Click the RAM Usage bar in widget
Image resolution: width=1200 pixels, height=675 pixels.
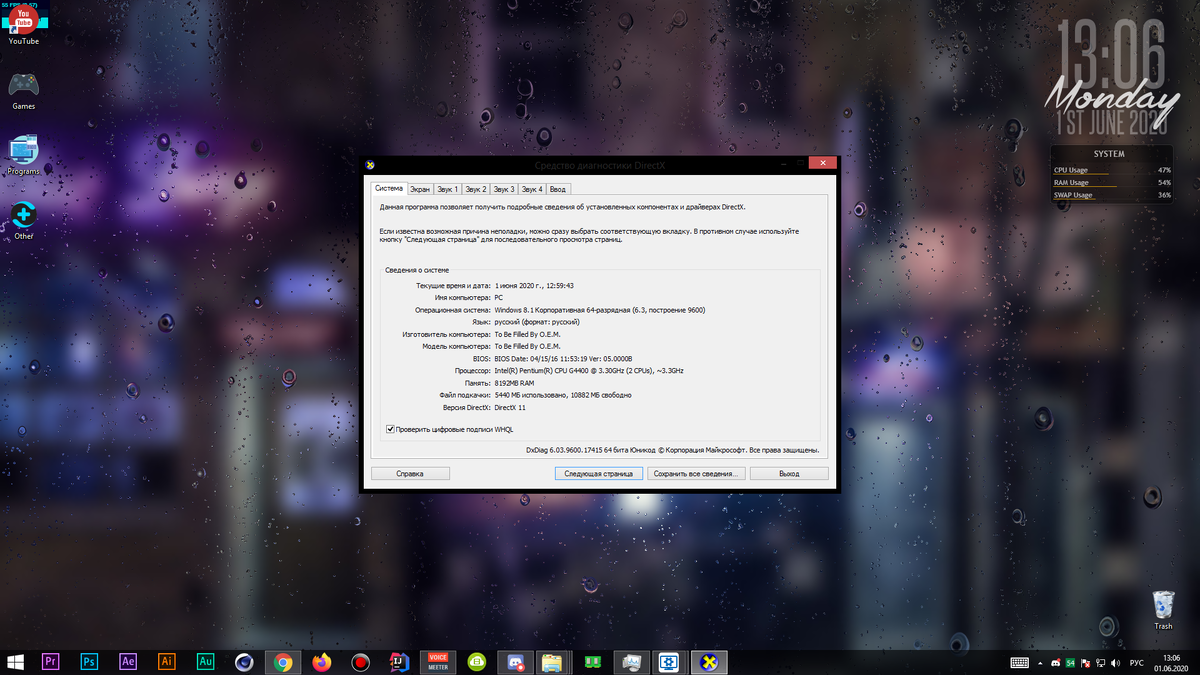tap(1111, 183)
